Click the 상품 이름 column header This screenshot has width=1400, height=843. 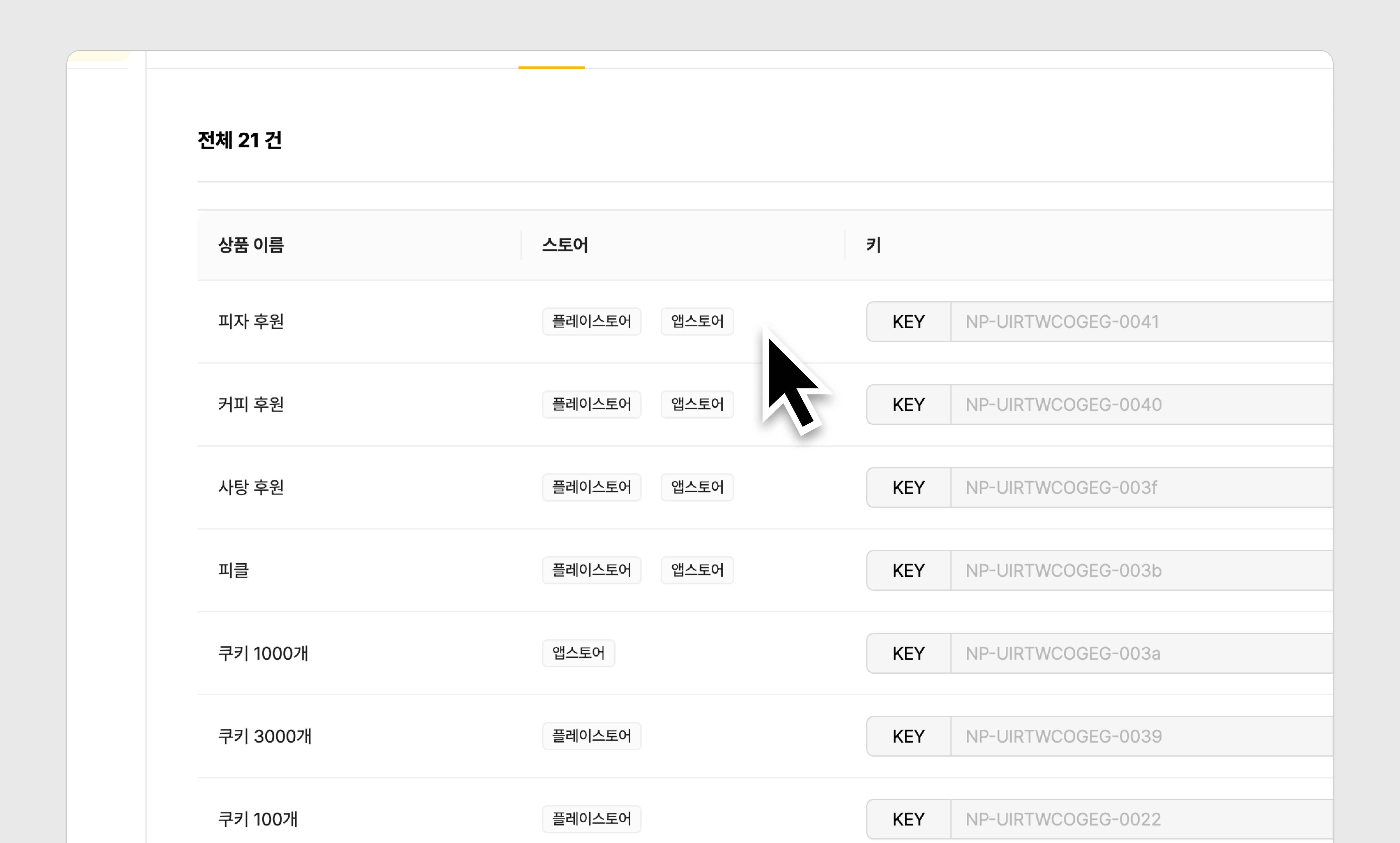(x=250, y=245)
